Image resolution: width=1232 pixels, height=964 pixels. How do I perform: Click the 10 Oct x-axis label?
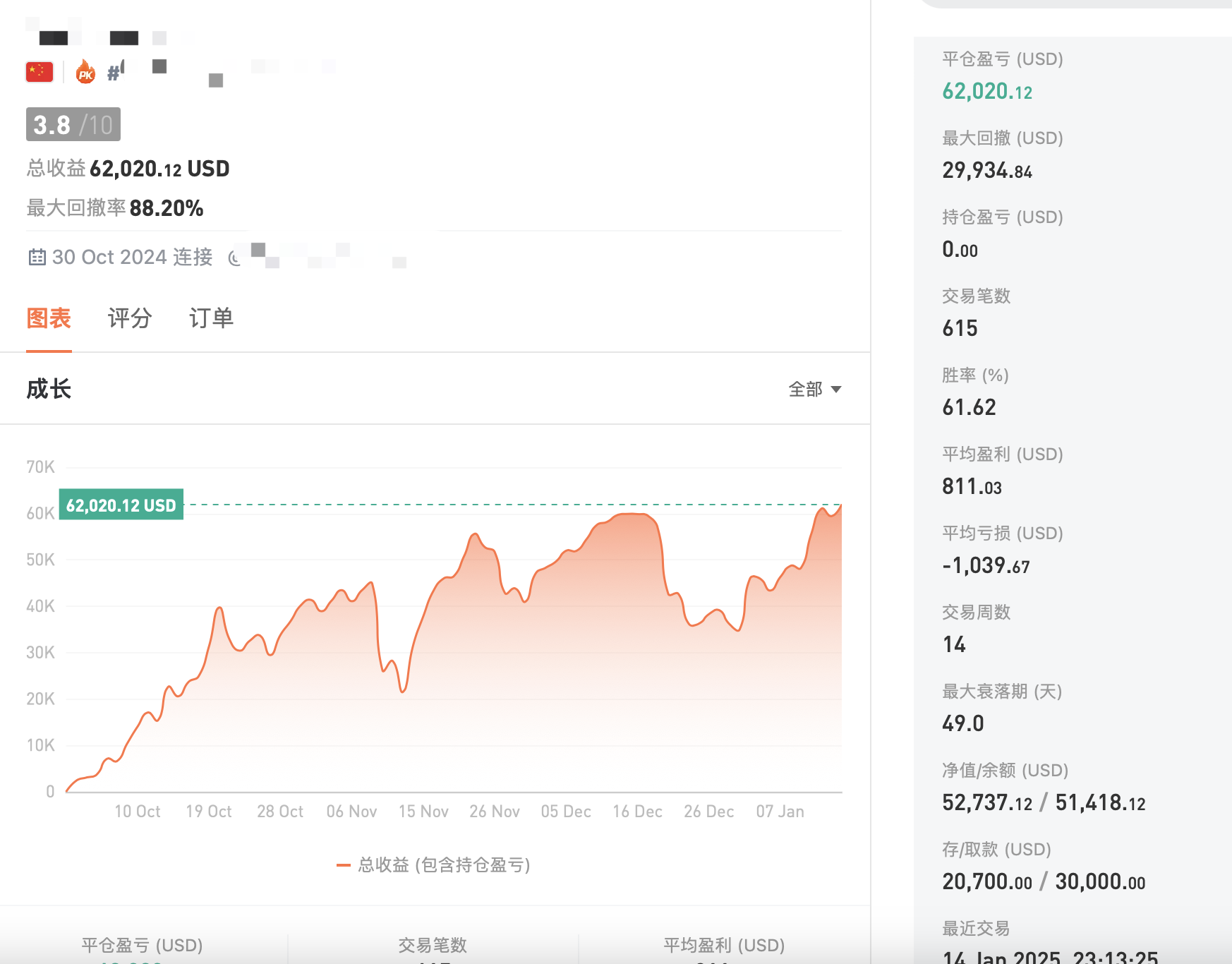[x=138, y=812]
